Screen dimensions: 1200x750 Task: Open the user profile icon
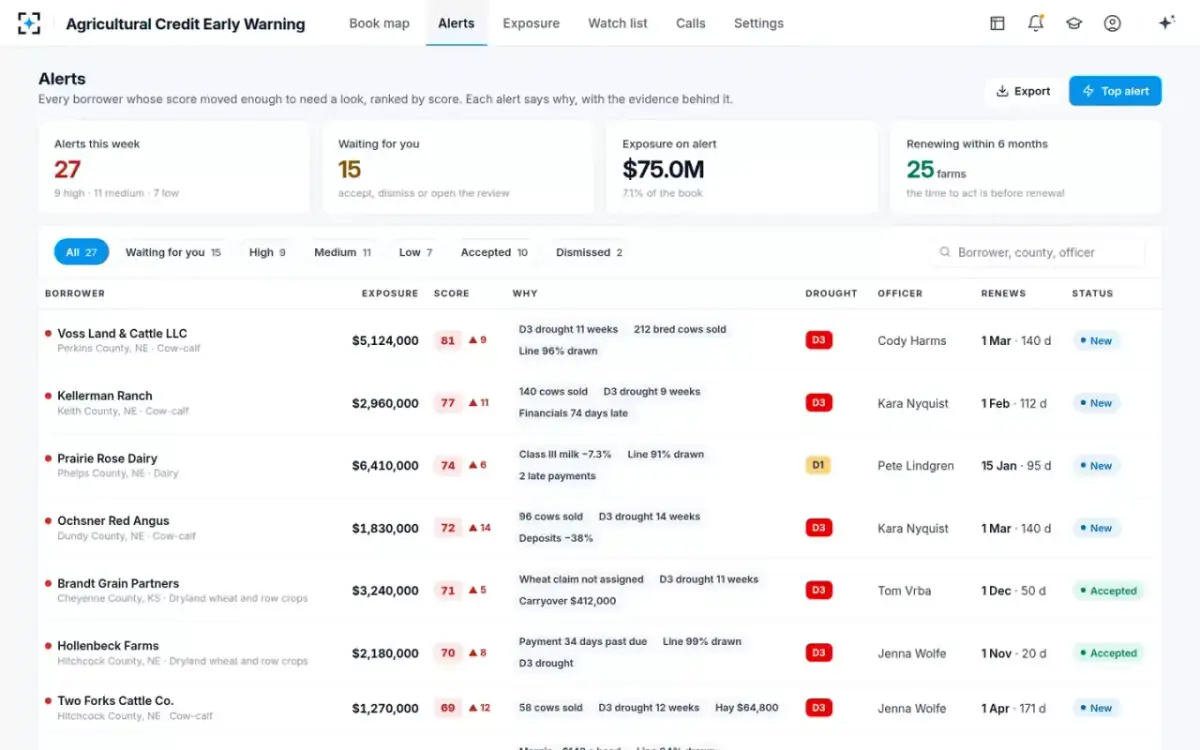[1112, 23]
